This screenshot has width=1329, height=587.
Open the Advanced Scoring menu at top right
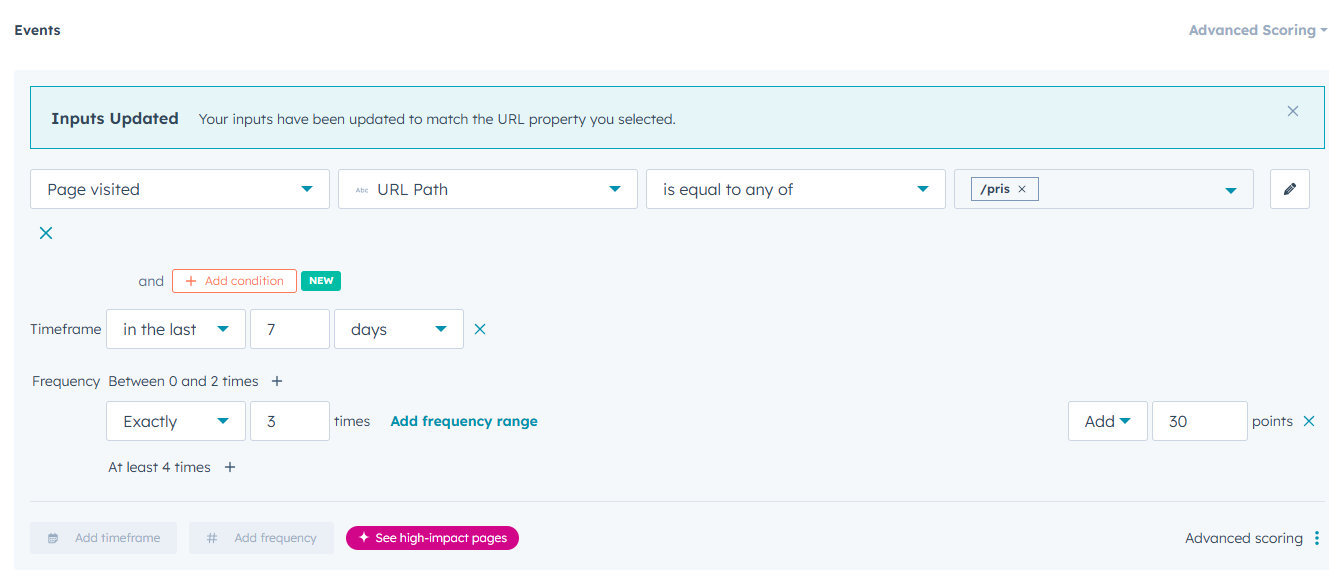[1257, 29]
